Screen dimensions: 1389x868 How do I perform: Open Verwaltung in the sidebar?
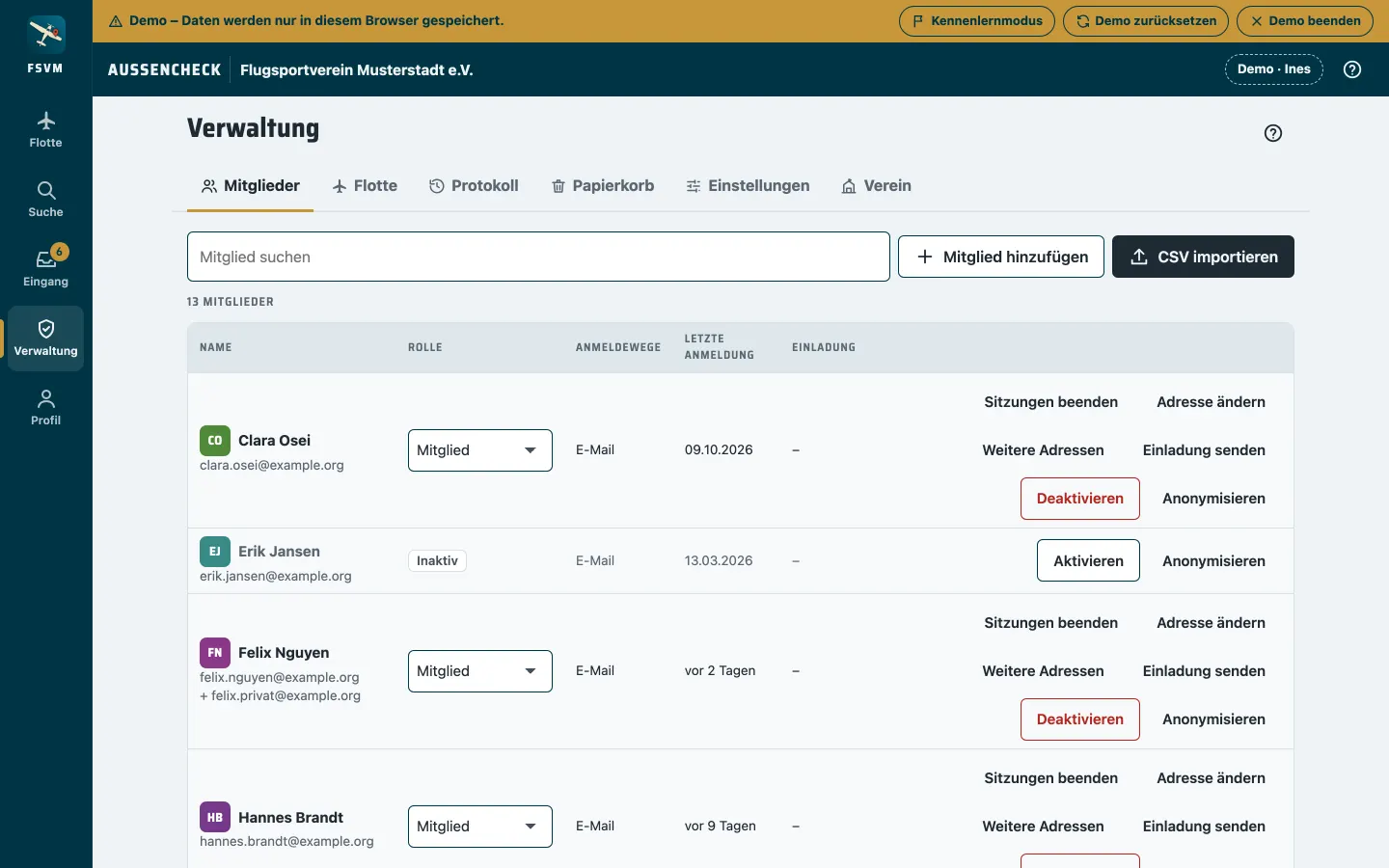click(x=45, y=339)
